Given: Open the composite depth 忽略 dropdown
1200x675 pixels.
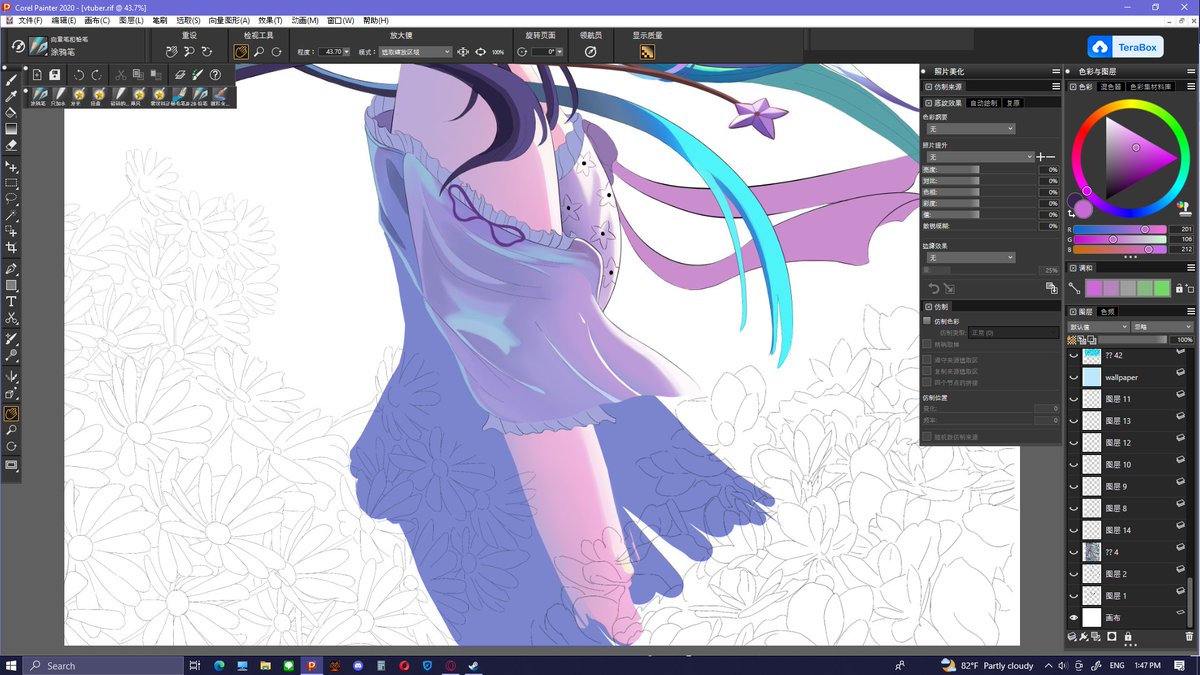Looking at the screenshot, I should click(x=1163, y=327).
